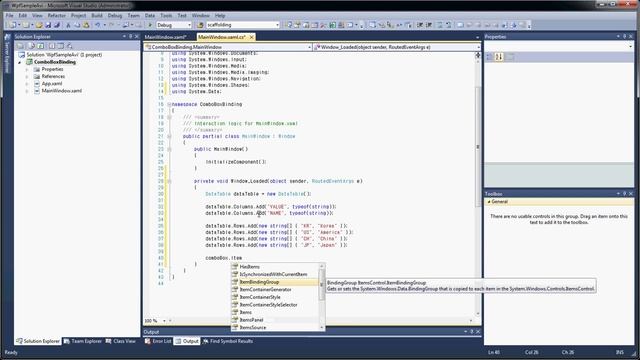
Task: Click View Designer icon in Solution Explorer toolbar
Action: pyautogui.click(x=60, y=46)
